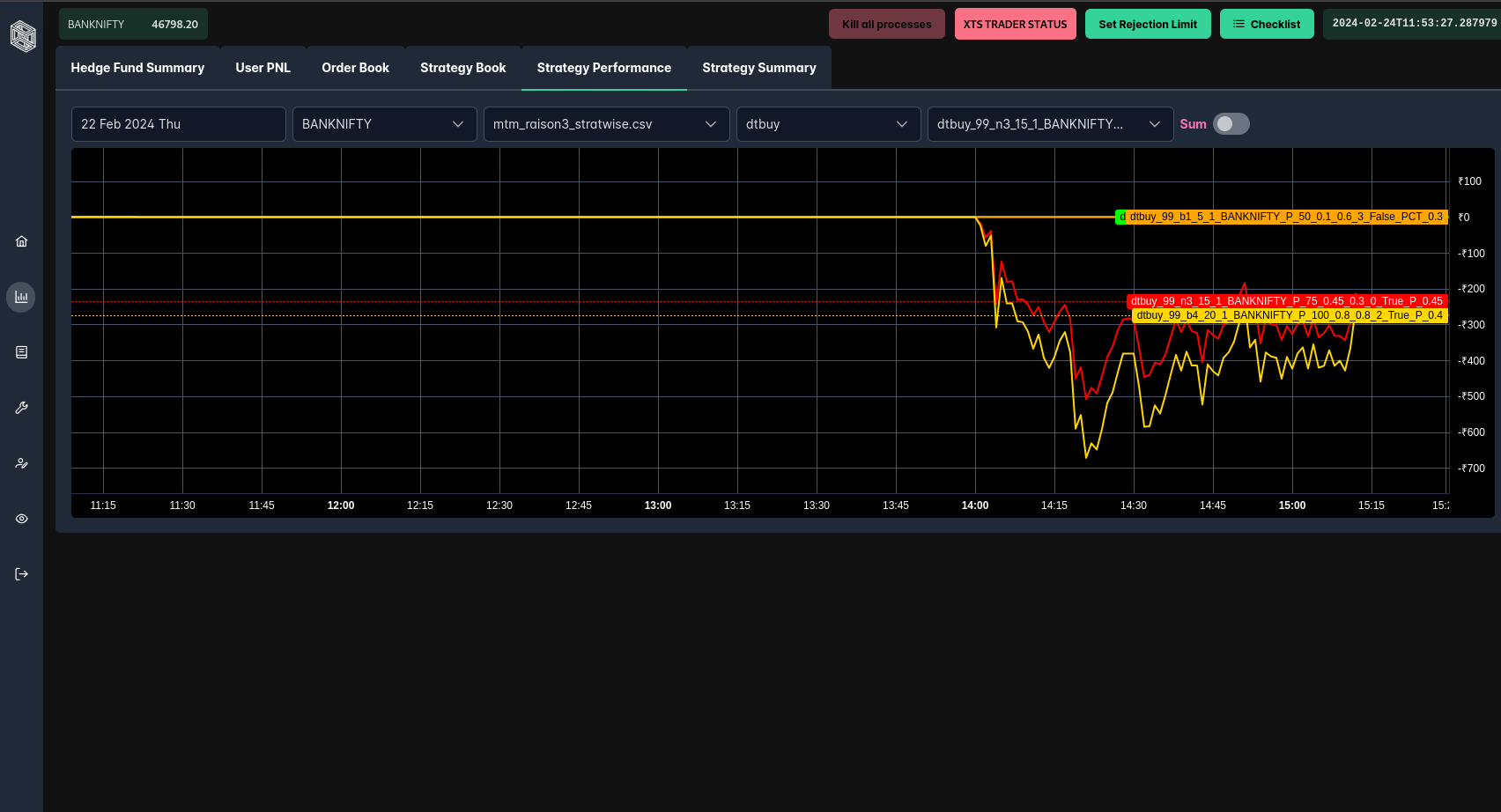Click the user edit sidebar icon

point(22,463)
